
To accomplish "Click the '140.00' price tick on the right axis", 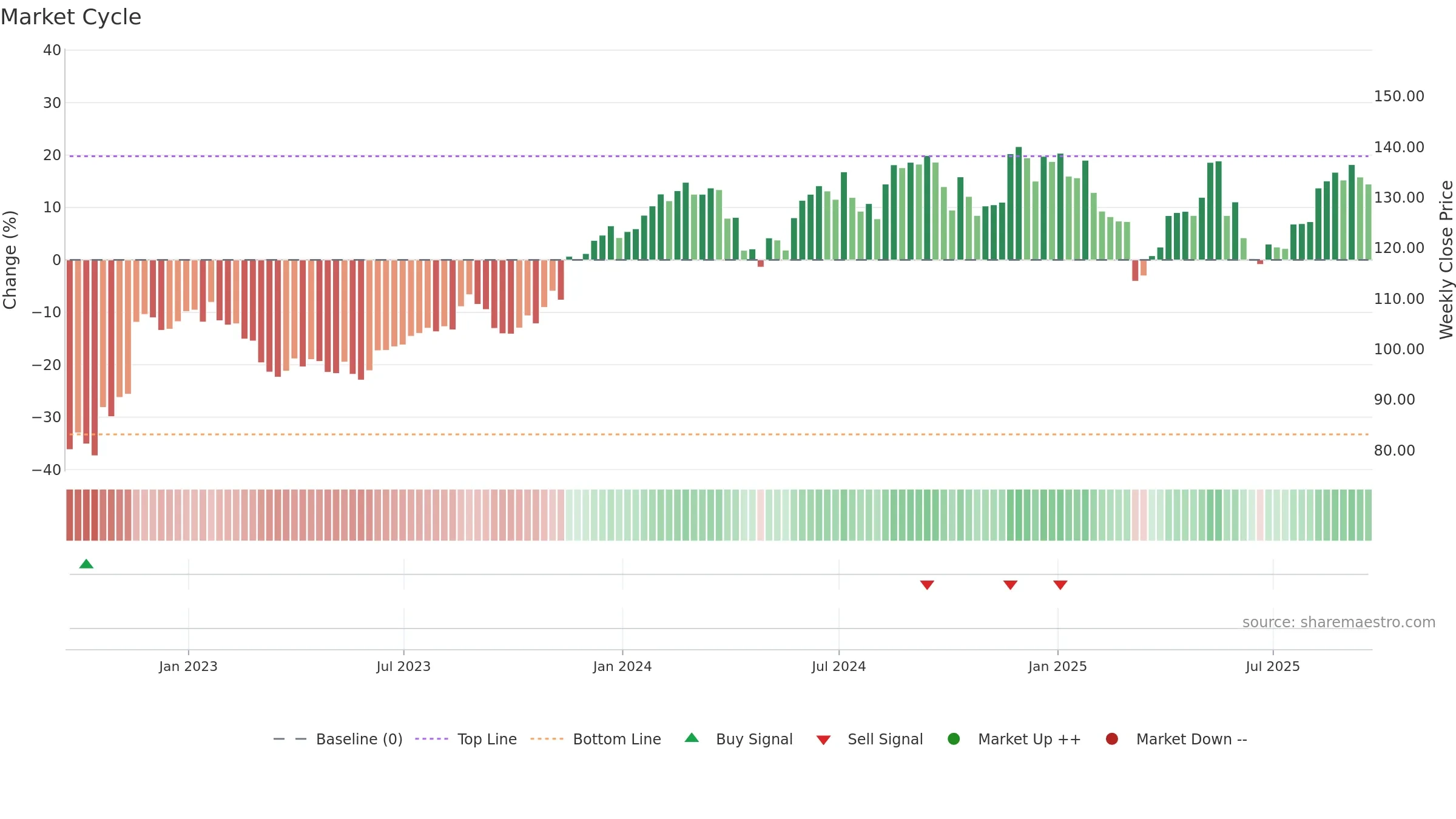I will tap(1399, 147).
